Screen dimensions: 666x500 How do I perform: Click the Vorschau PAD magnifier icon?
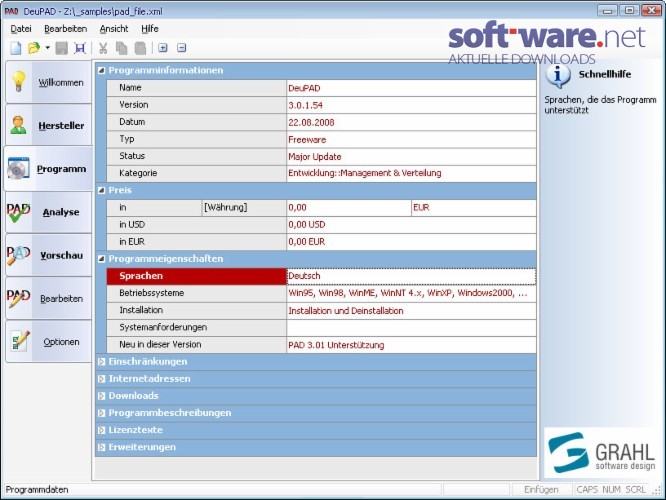(x=18, y=255)
